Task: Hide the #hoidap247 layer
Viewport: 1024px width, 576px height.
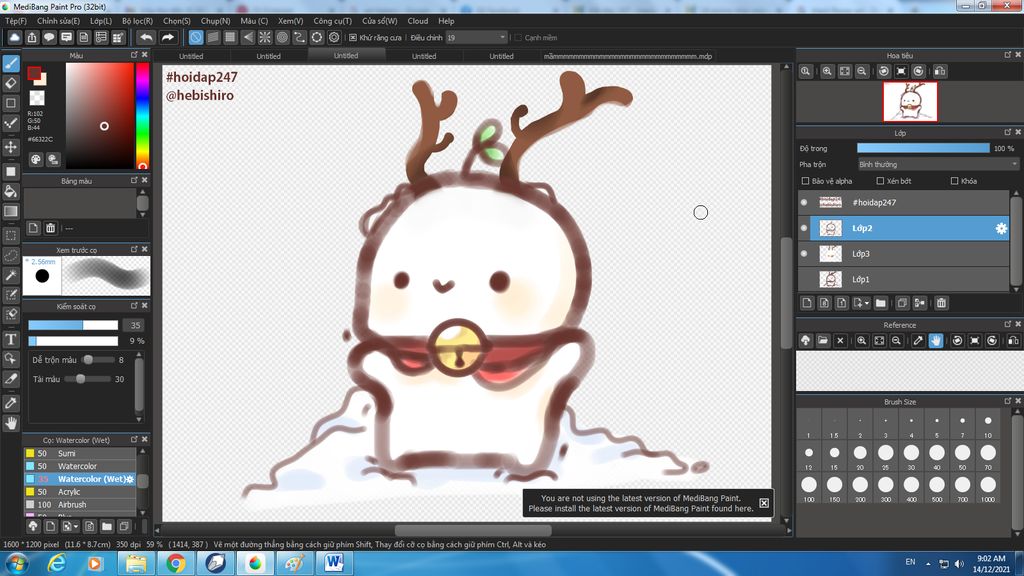Action: pyautogui.click(x=804, y=202)
